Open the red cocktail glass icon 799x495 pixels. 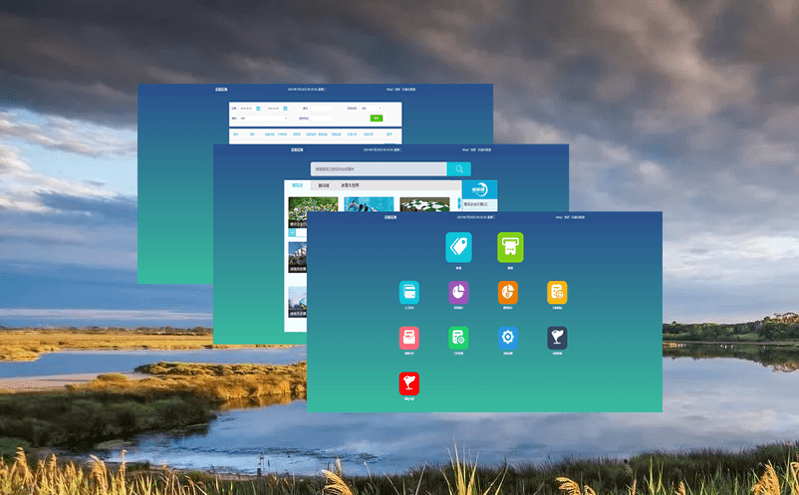pos(409,383)
